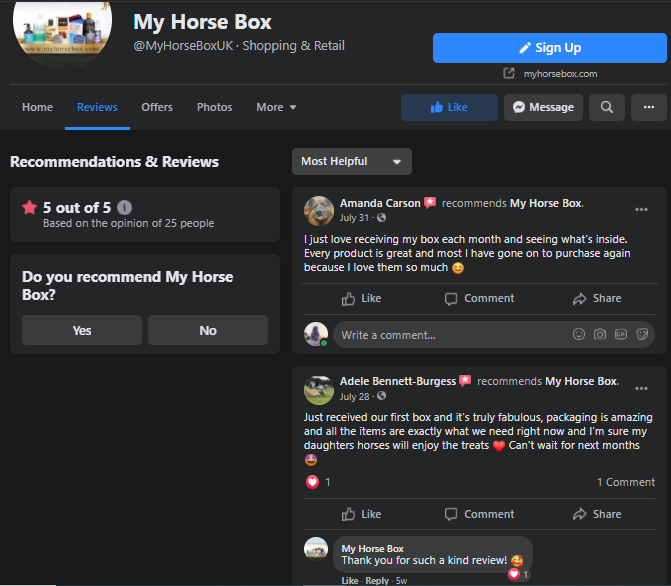
Task: Open options menu on Amanda Carson's review
Action: [x=641, y=209]
